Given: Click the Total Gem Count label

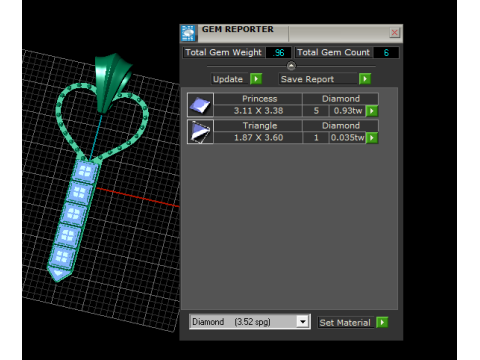Looking at the screenshot, I should [x=334, y=53].
